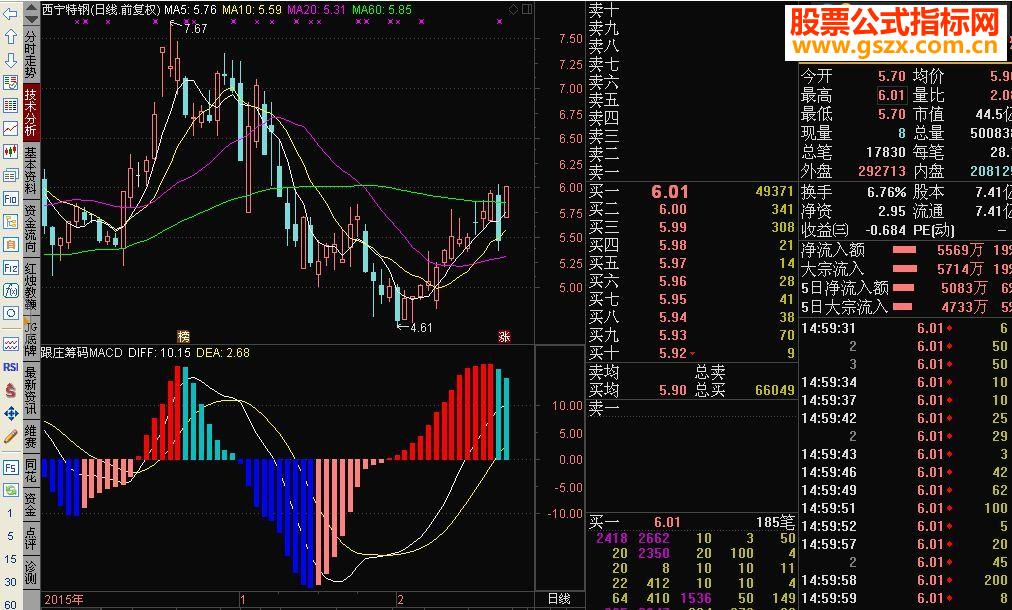
Task: Open the checklist report icon
Action: pyautogui.click(x=10, y=83)
